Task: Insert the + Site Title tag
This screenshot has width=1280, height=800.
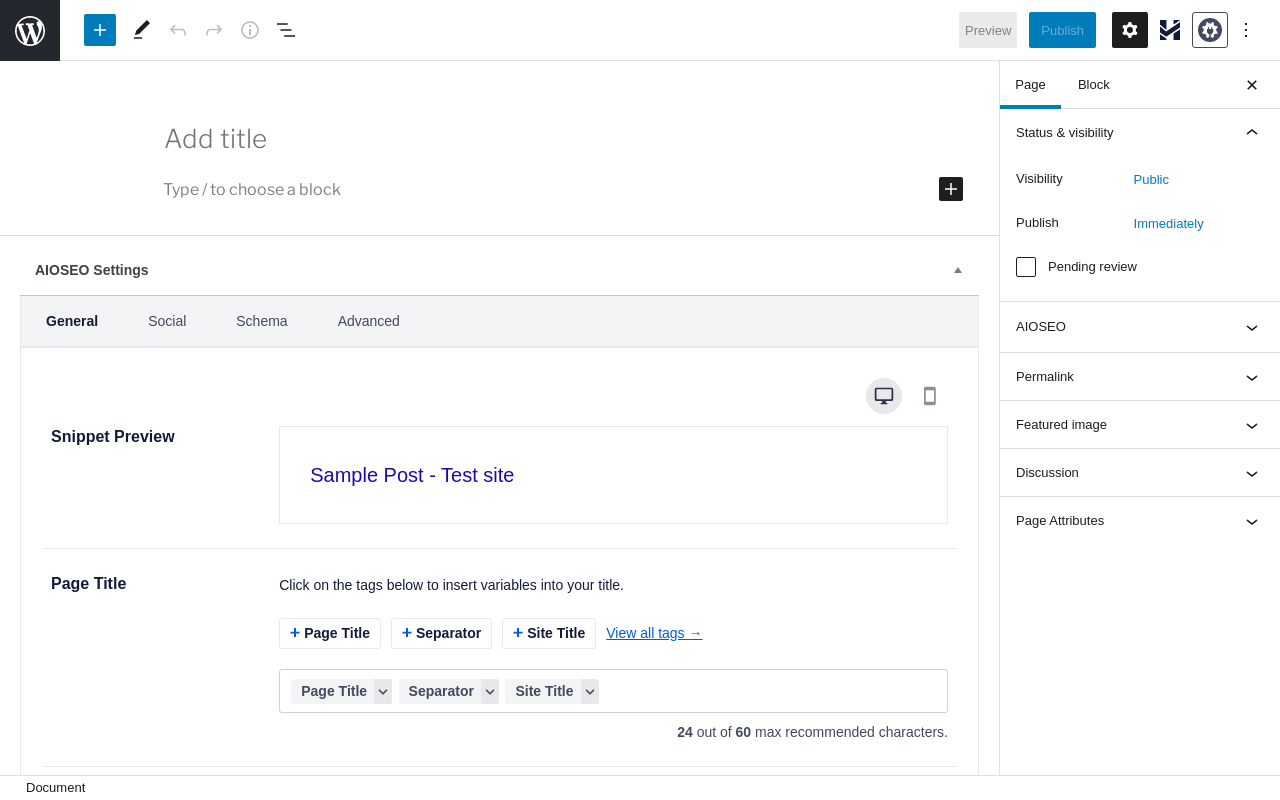Action: click(x=549, y=633)
